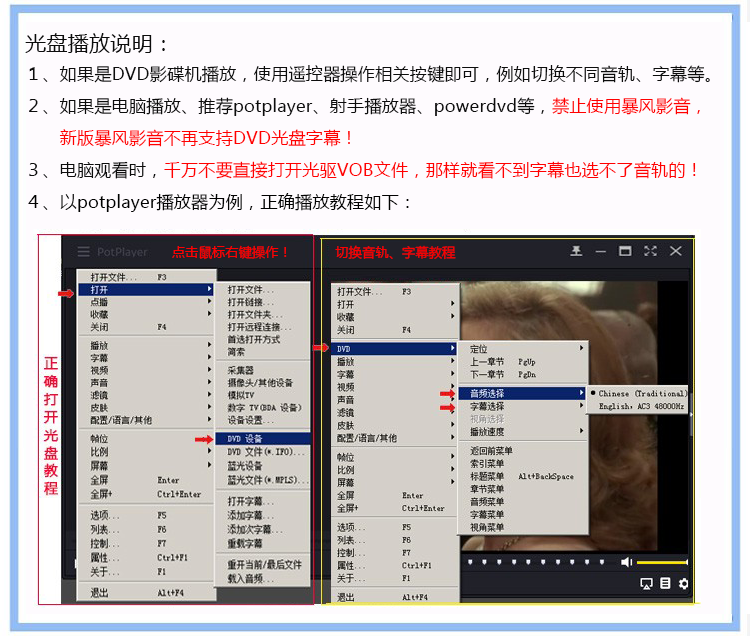Click 摄像头/其他设备 entry
Screen dimensions: 750x636
coord(263,383)
